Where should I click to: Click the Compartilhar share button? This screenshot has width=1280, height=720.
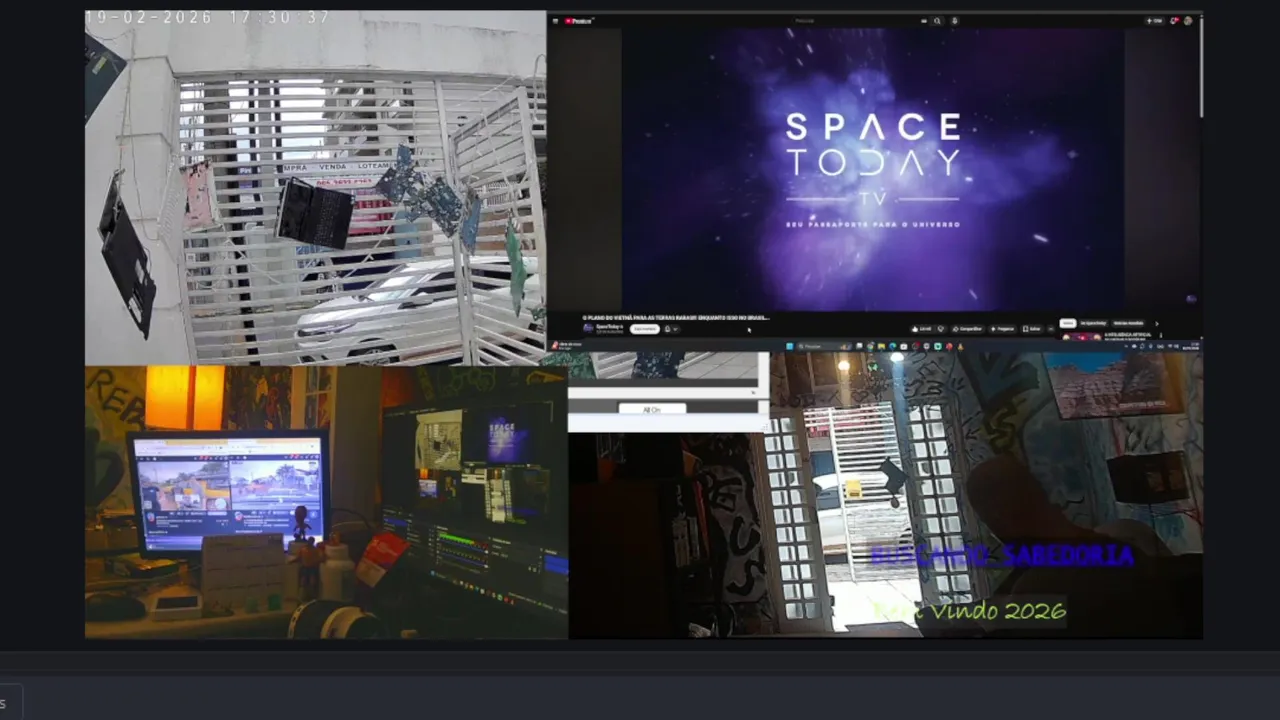967,329
